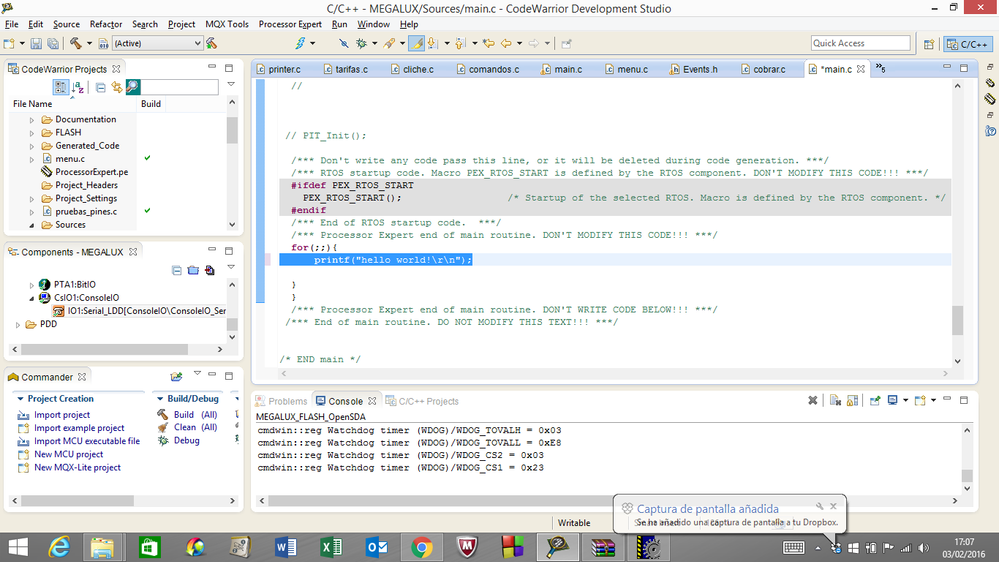999x562 pixels.
Task: Click the Debug link in Commander
Action: [x=186, y=441]
